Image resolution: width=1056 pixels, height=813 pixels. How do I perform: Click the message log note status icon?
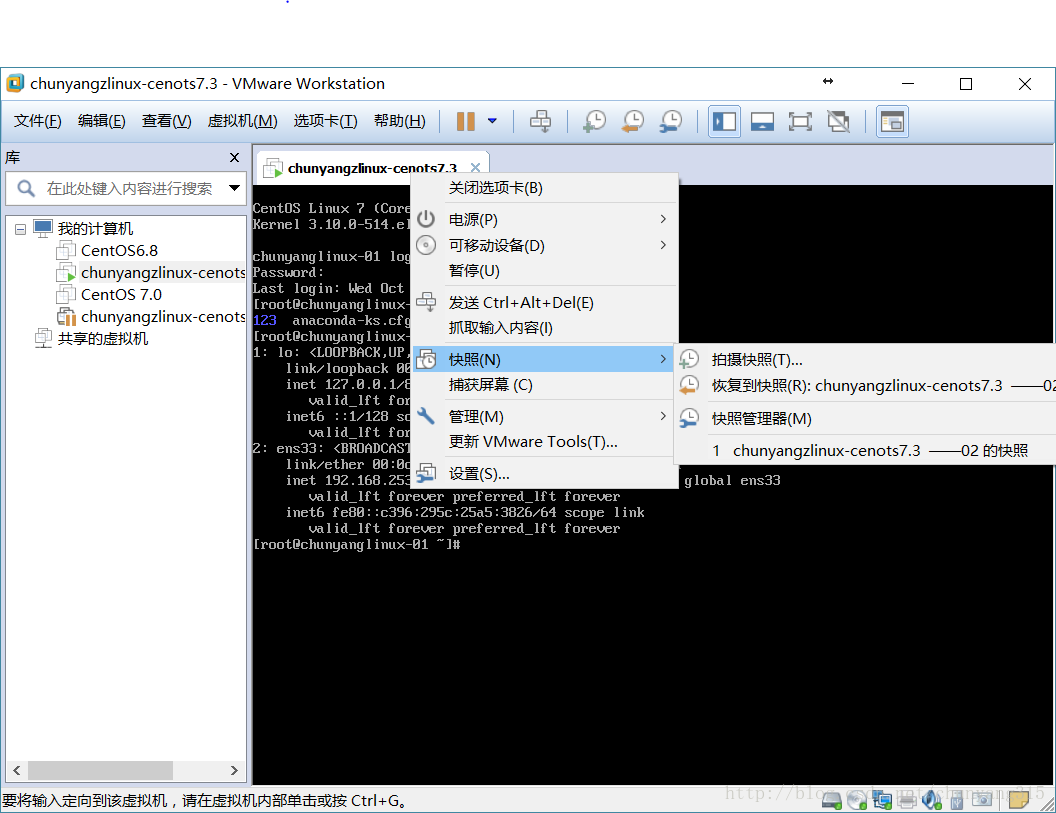(x=1018, y=800)
